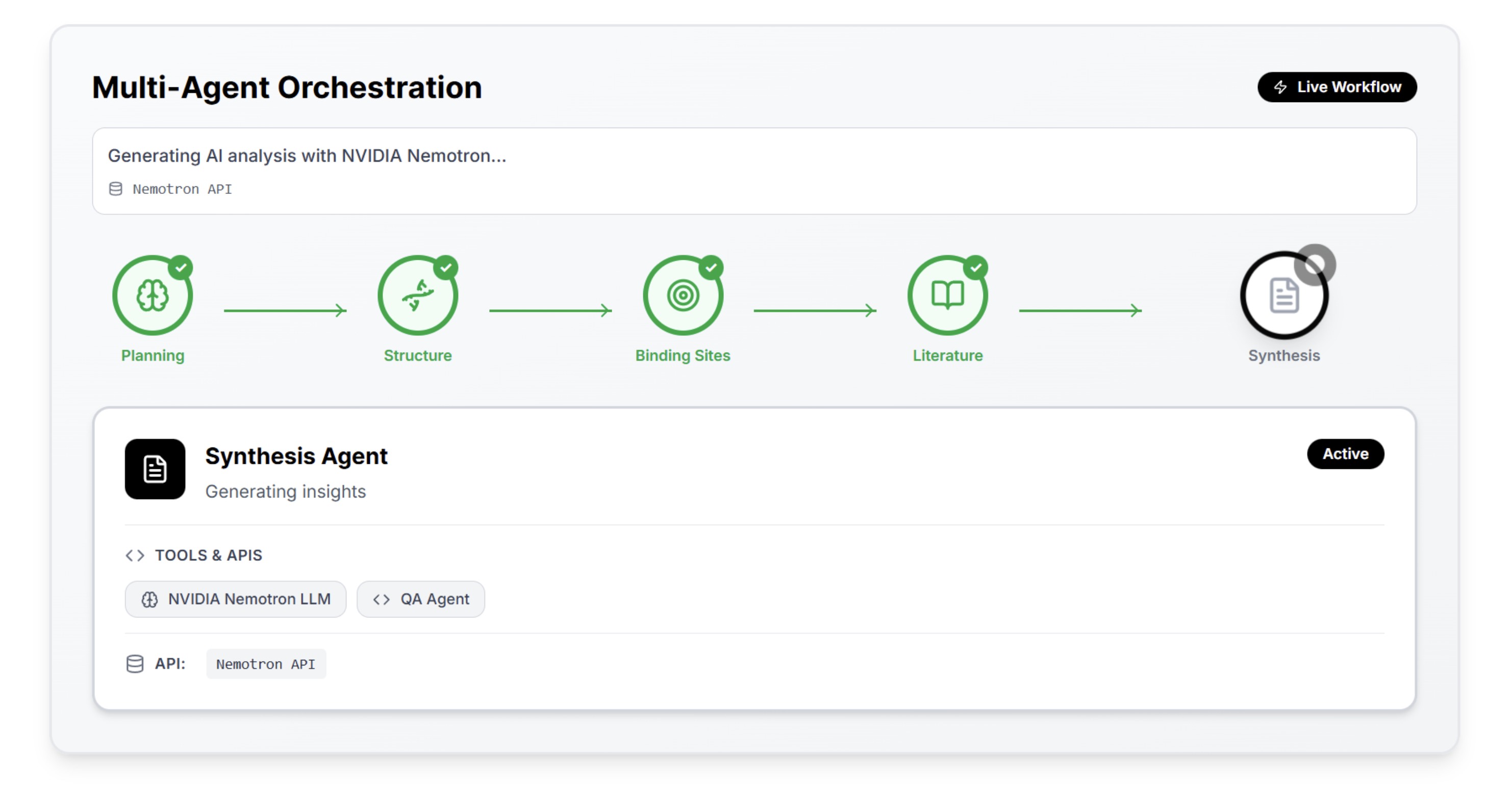
Task: Select the NVIDIA Nemotron LLM chip
Action: coord(235,599)
